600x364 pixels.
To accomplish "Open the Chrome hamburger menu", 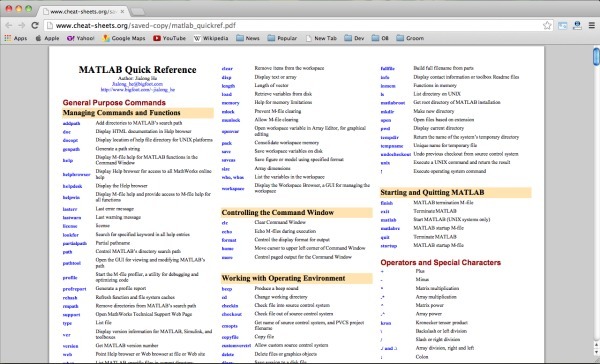I will point(592,26).
